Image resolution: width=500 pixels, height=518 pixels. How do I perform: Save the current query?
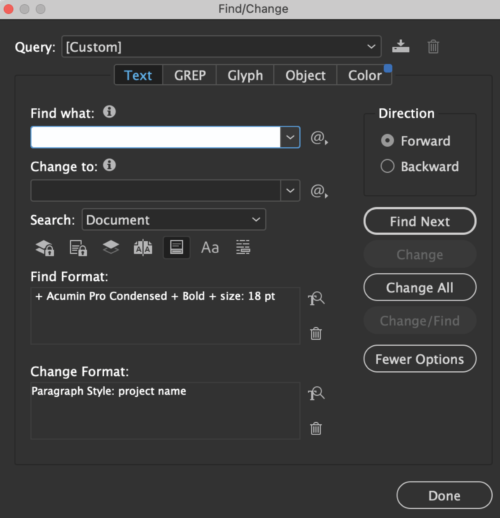click(x=400, y=46)
